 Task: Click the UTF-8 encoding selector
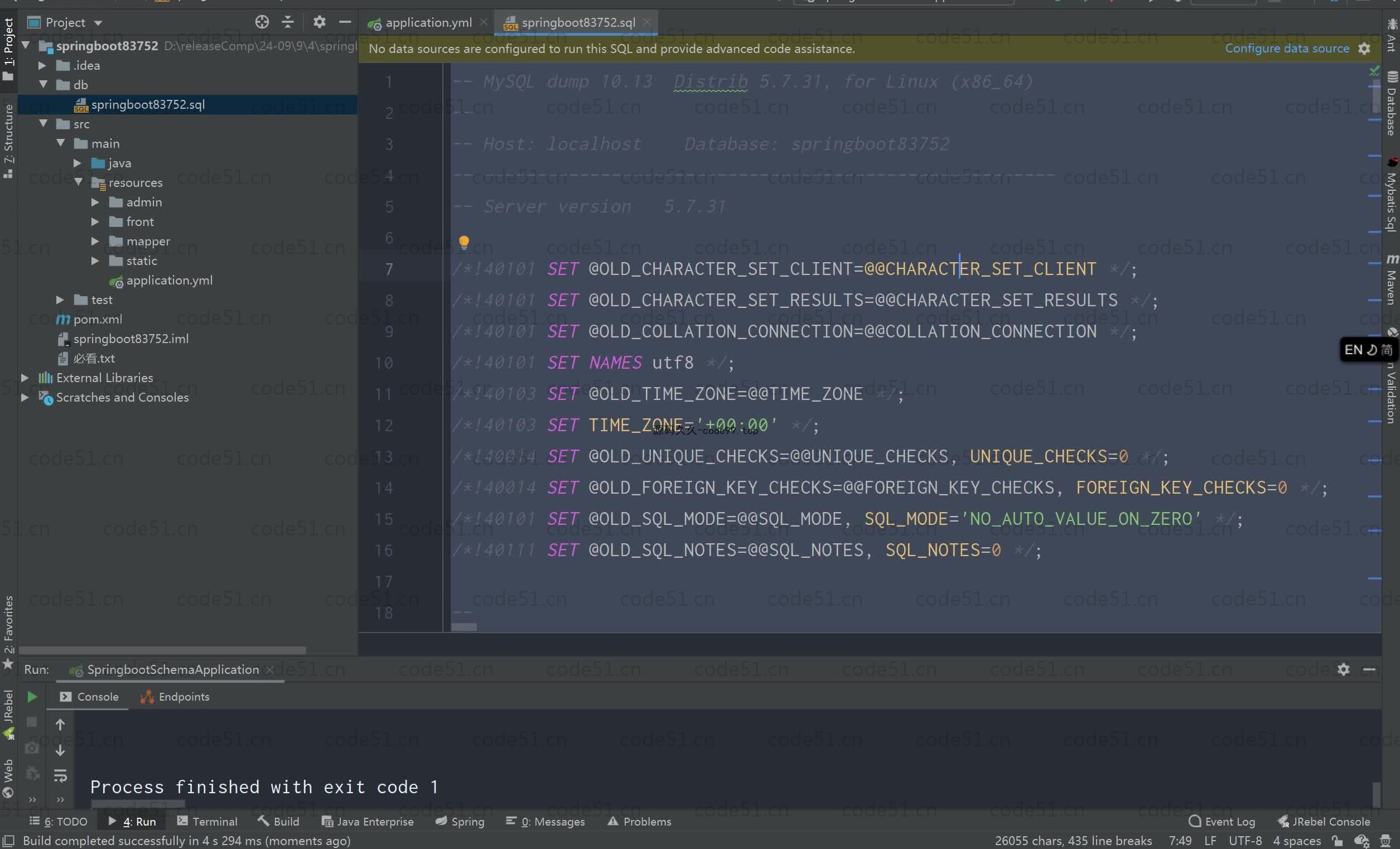click(x=1245, y=841)
